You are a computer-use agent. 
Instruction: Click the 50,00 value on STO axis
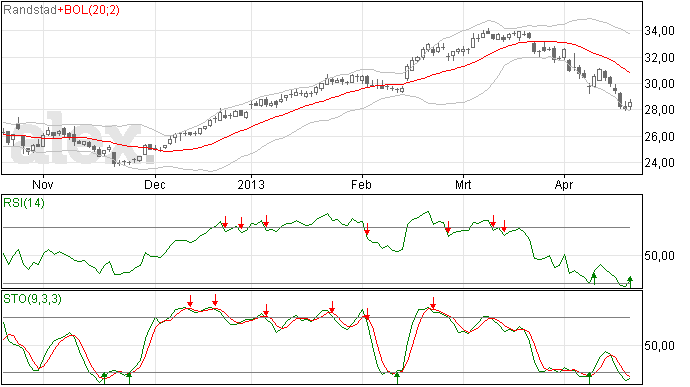click(659, 346)
